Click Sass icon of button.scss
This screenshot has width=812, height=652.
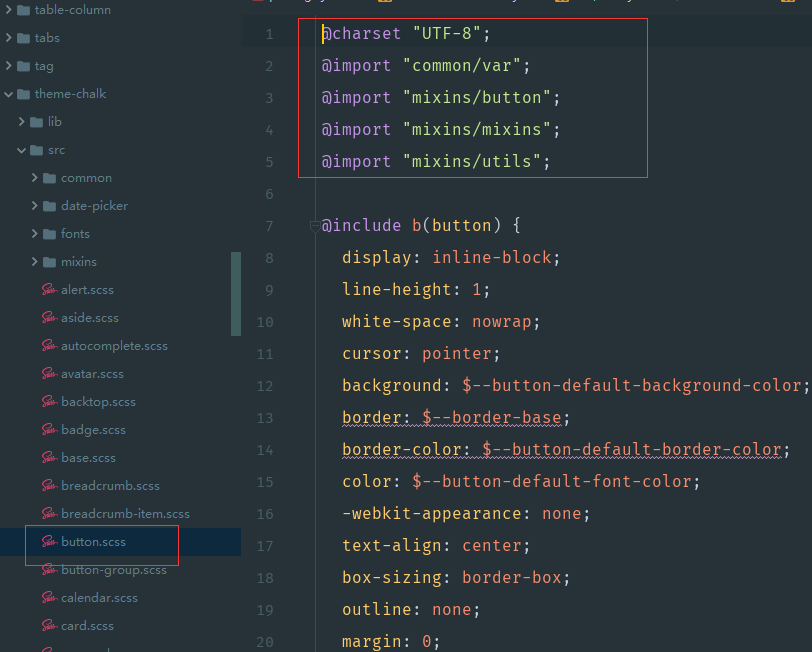tap(49, 541)
